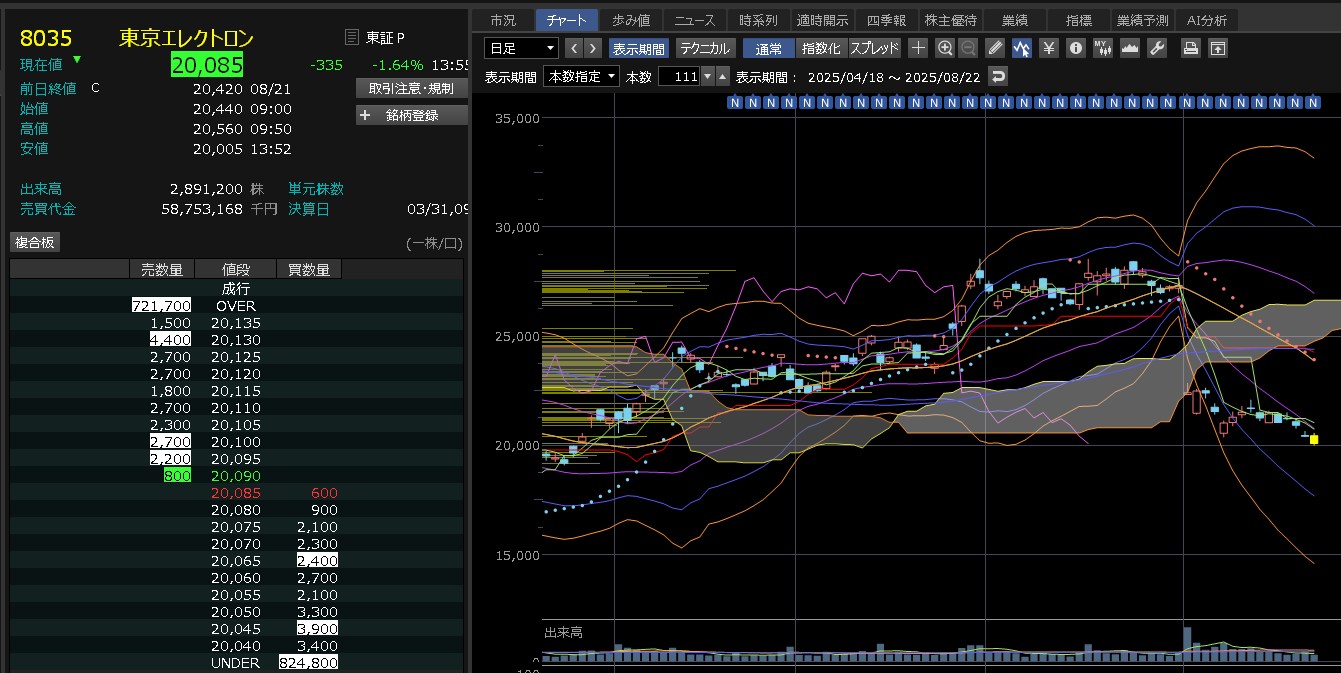Click the yen currency icon in toolbar
The height and width of the screenshot is (673, 1341).
click(x=1049, y=48)
